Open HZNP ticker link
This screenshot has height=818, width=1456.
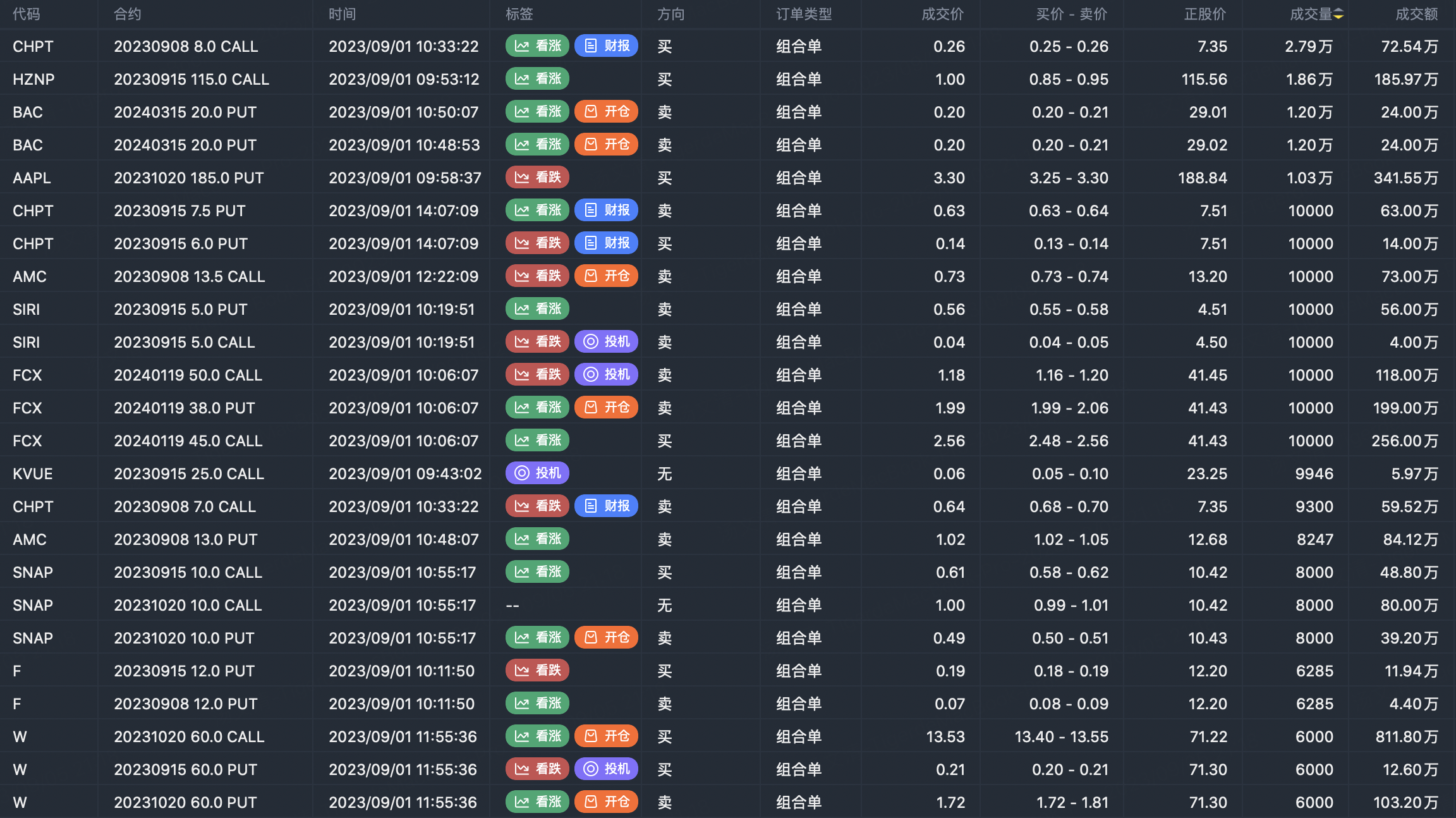click(x=33, y=79)
